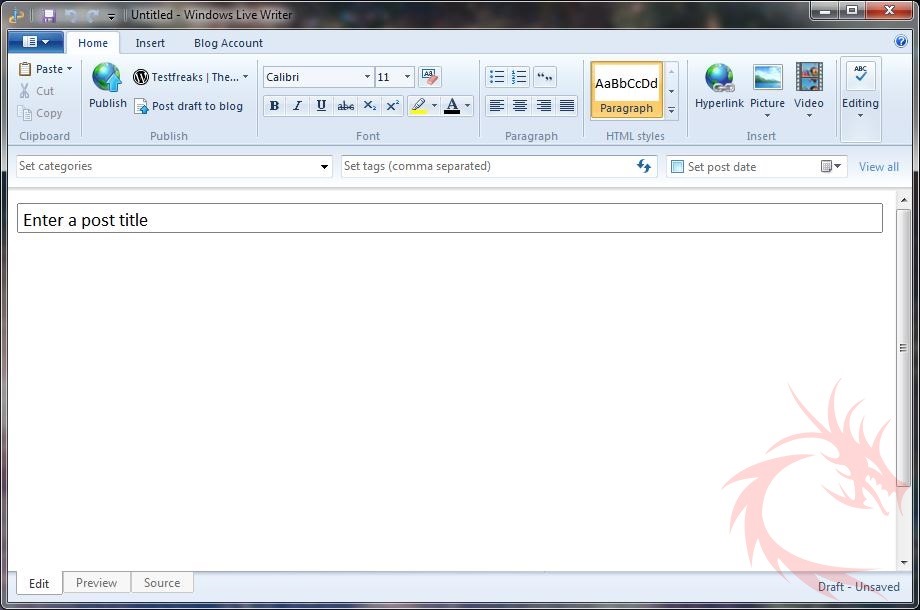Toggle Italic formatting
Screen dimensions: 920x610
297,106
